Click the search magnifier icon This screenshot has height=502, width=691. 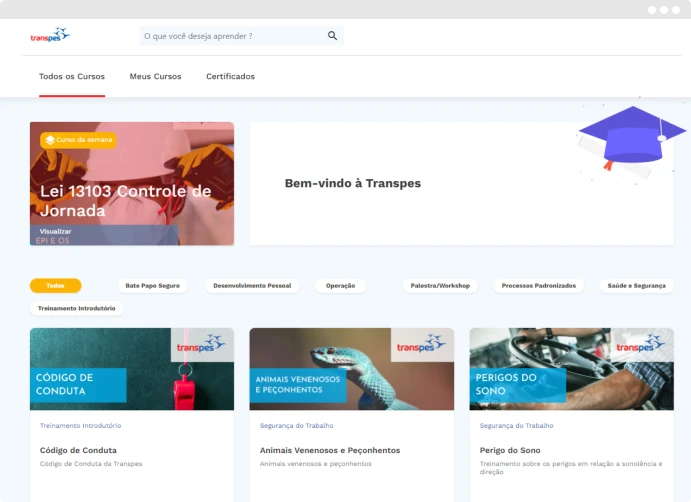tap(332, 36)
